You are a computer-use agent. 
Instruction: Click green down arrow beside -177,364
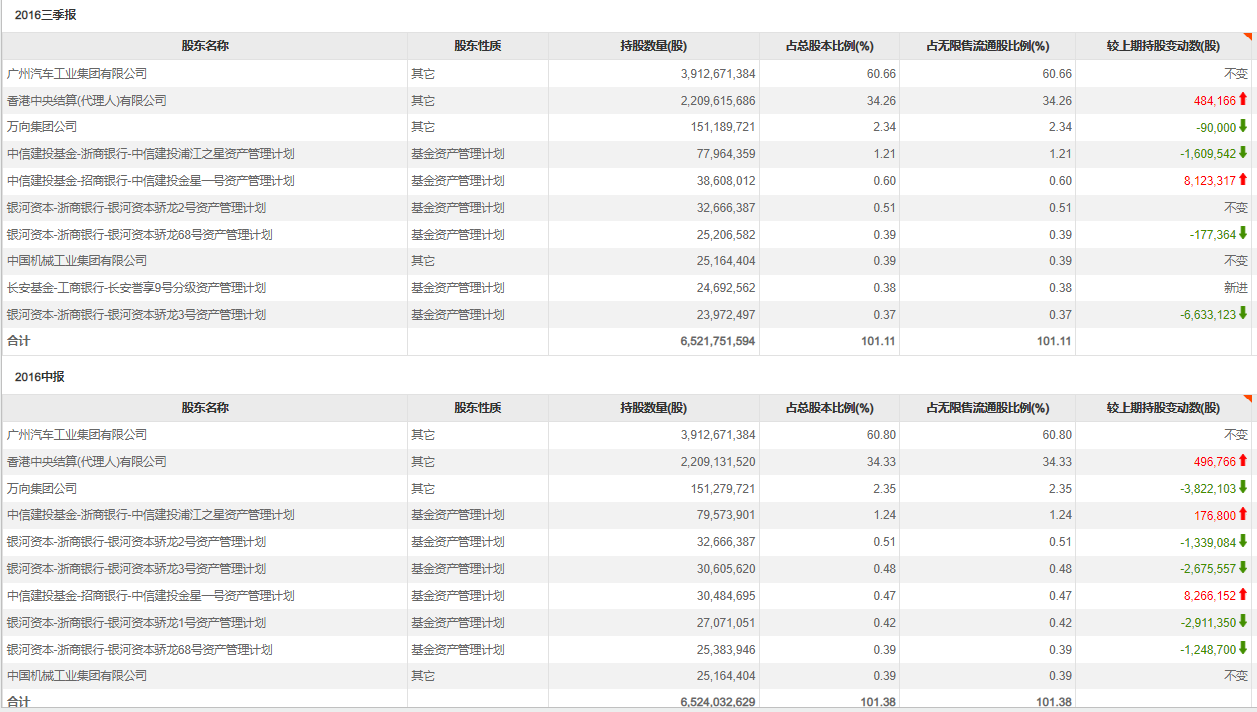pos(1243,234)
